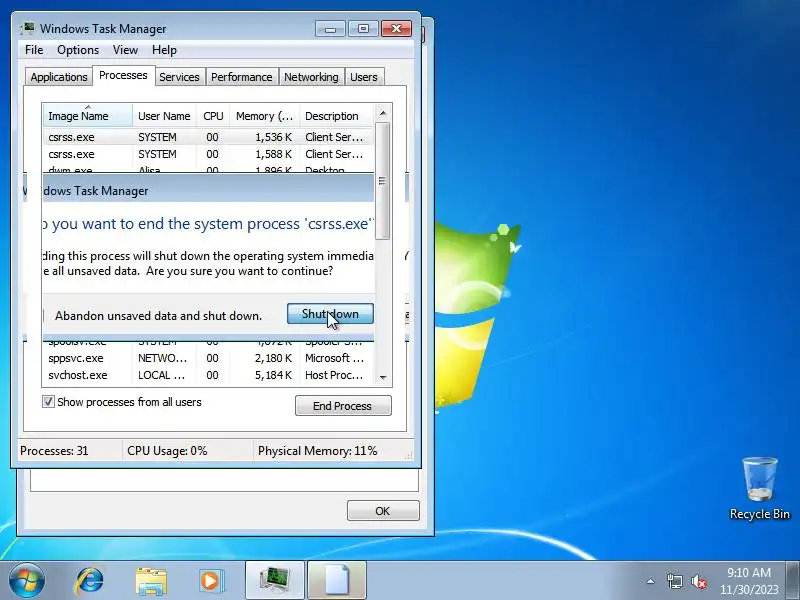Image resolution: width=800 pixels, height=600 pixels.
Task: Open the Options menu
Action: click(x=78, y=50)
